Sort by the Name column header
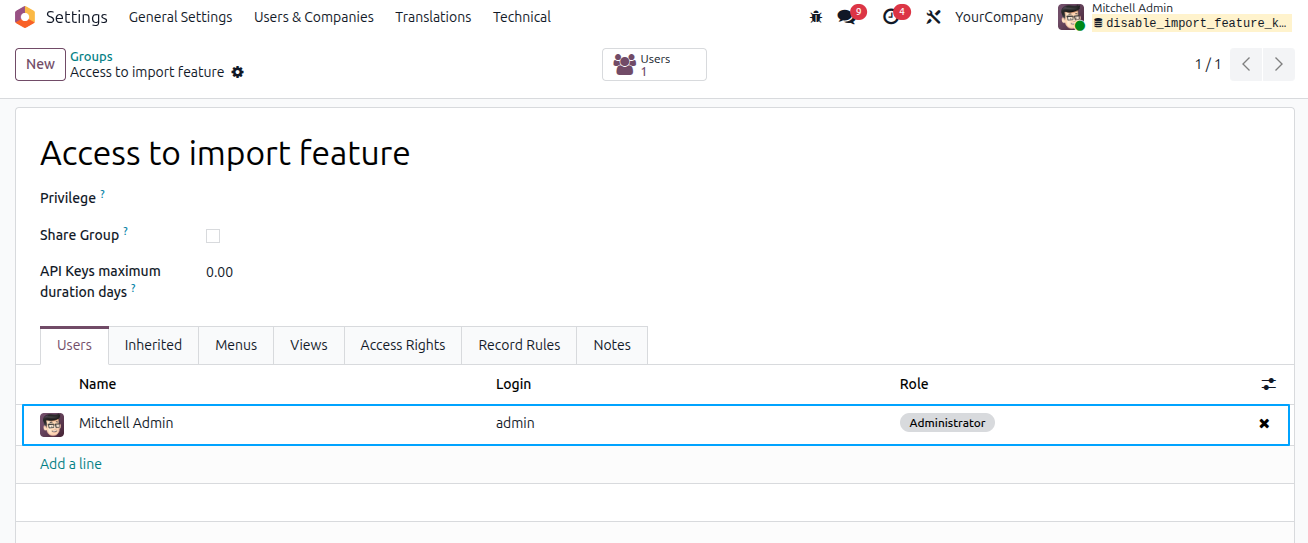This screenshot has width=1308, height=543. [97, 384]
